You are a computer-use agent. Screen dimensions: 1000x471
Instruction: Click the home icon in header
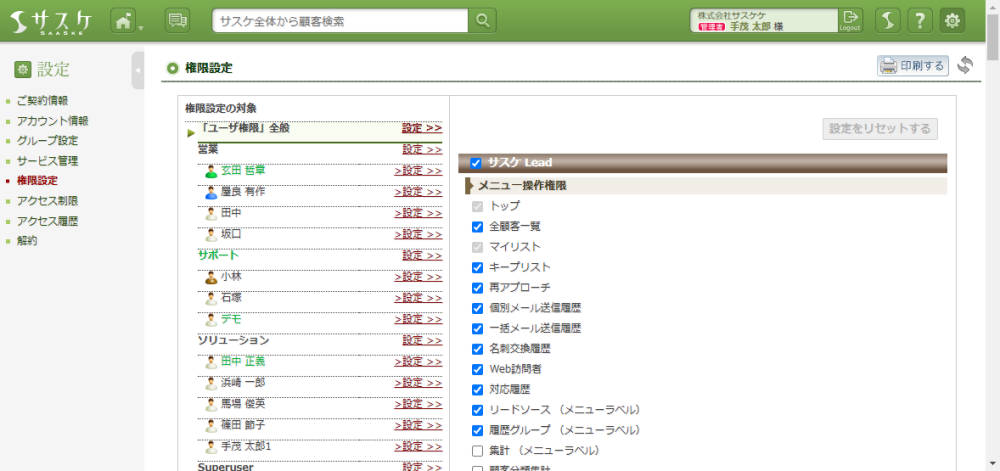[x=122, y=21]
